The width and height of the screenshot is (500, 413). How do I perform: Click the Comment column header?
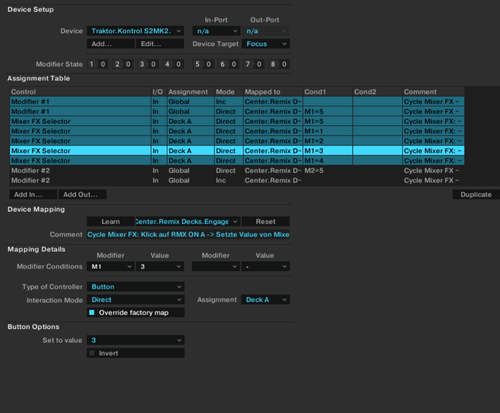tap(433, 92)
